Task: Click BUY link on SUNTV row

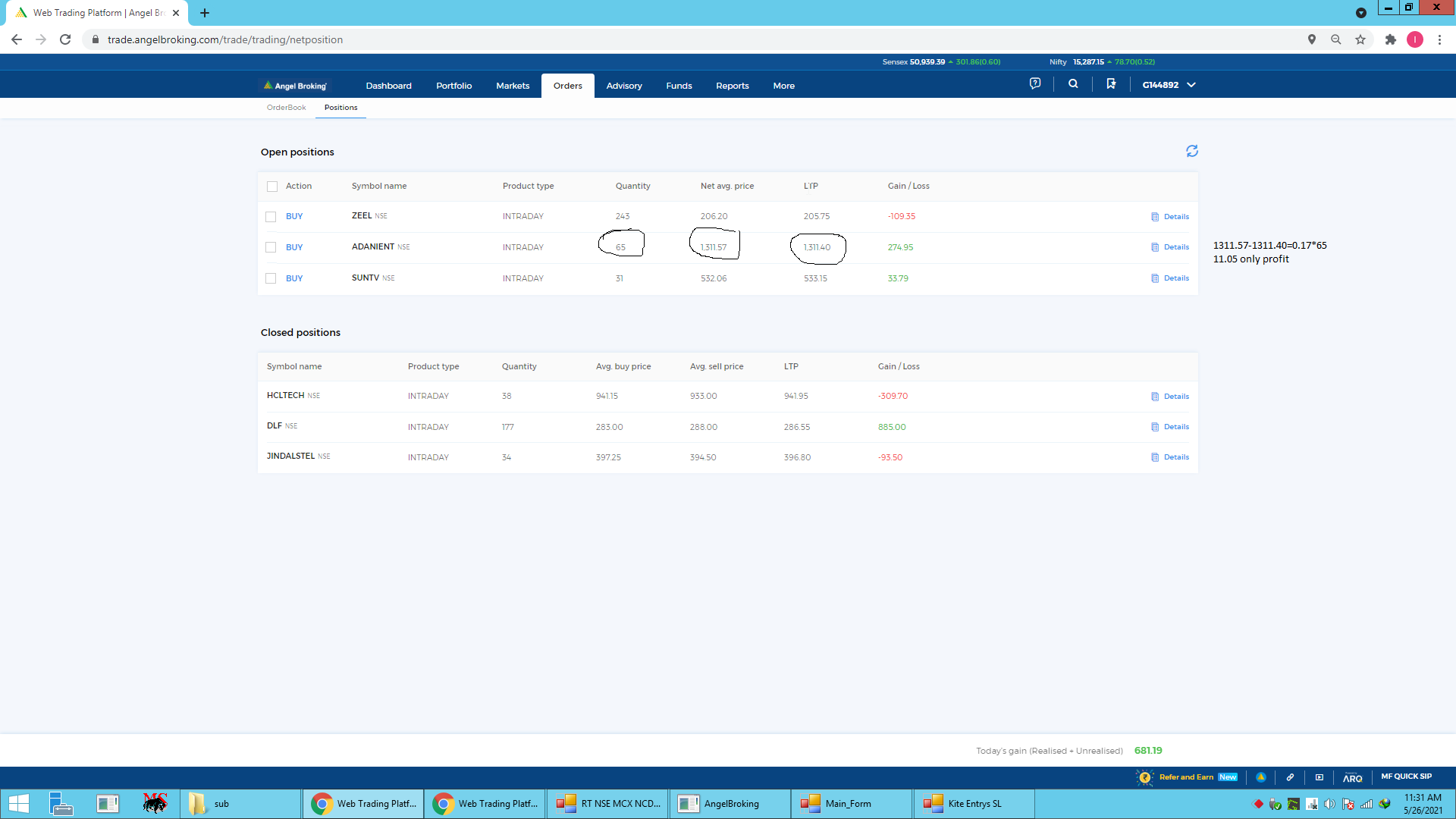Action: (x=294, y=278)
